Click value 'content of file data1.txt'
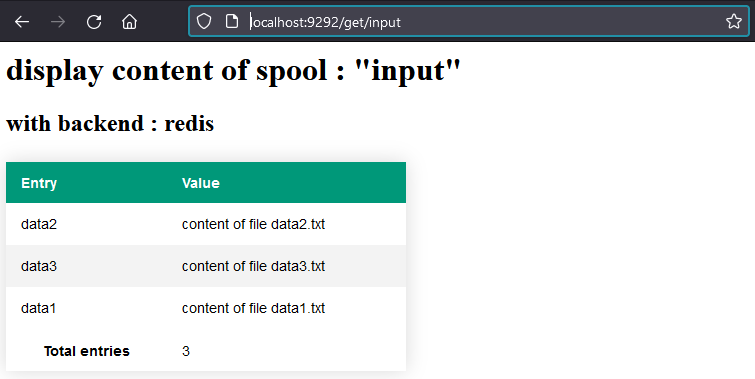Viewport: 755px width, 379px height. click(x=253, y=308)
